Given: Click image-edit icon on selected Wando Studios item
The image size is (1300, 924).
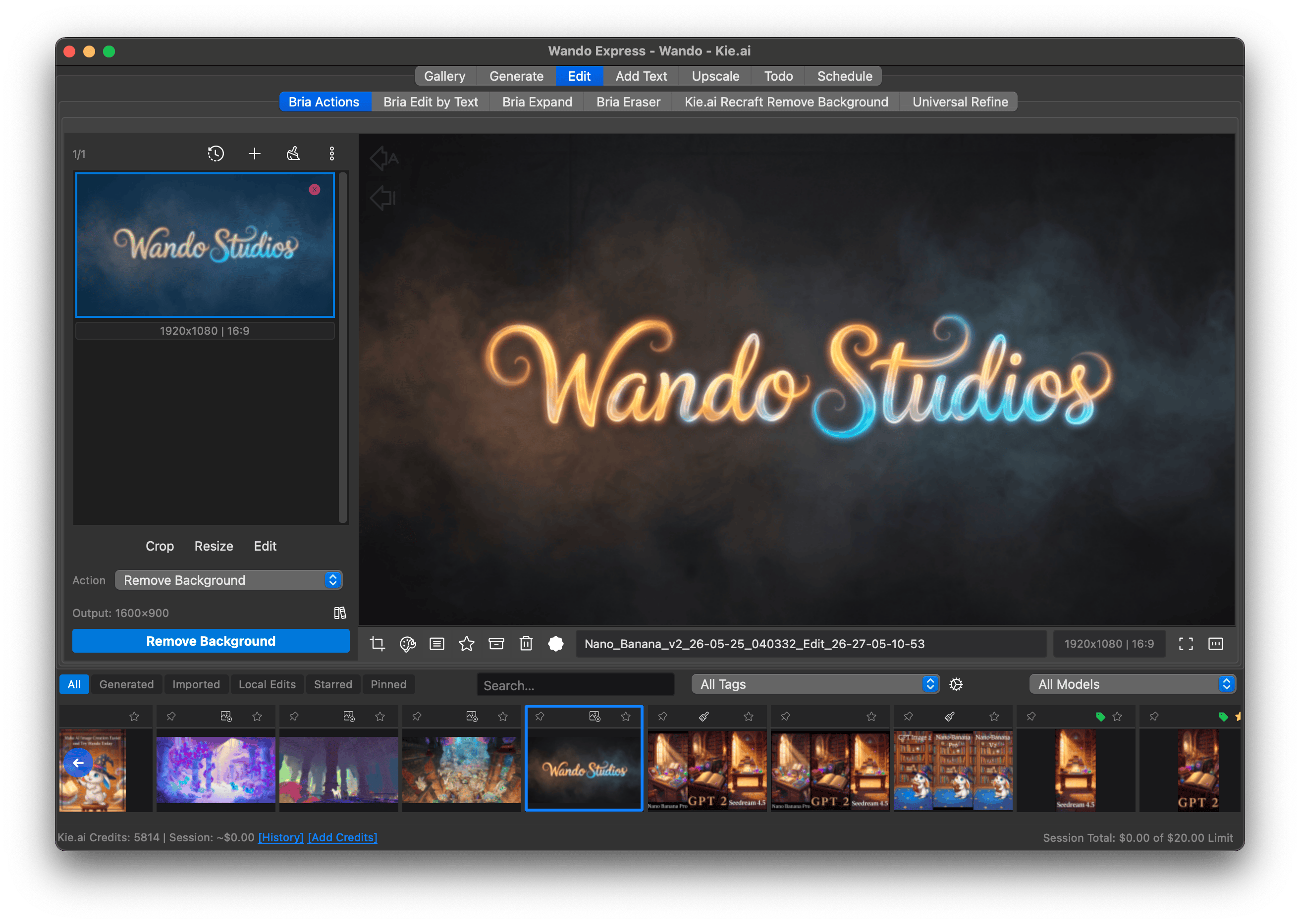Looking at the screenshot, I should [x=595, y=717].
